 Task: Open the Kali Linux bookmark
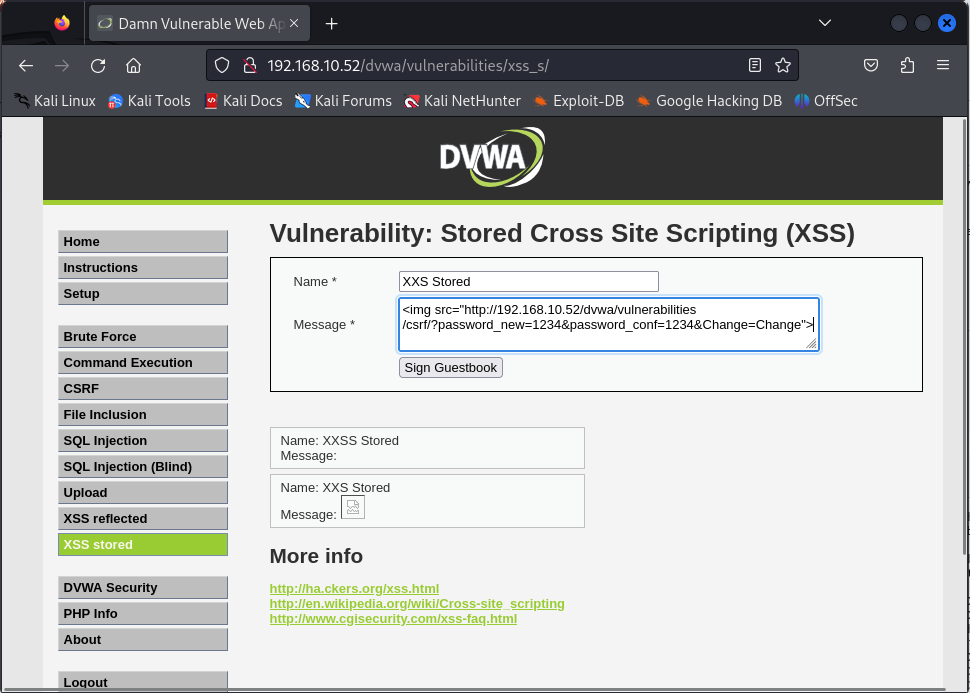click(55, 101)
